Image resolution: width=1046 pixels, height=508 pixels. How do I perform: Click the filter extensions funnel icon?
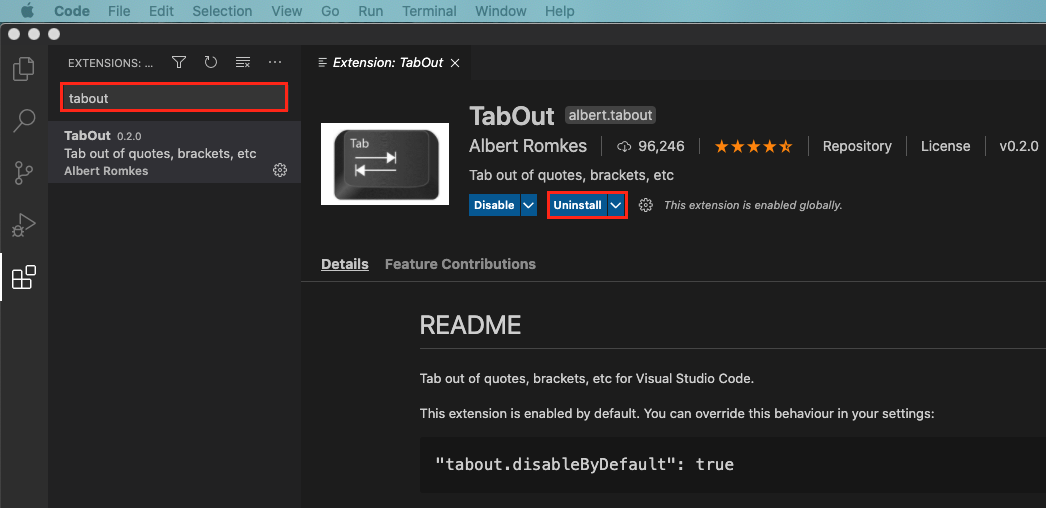tap(179, 63)
